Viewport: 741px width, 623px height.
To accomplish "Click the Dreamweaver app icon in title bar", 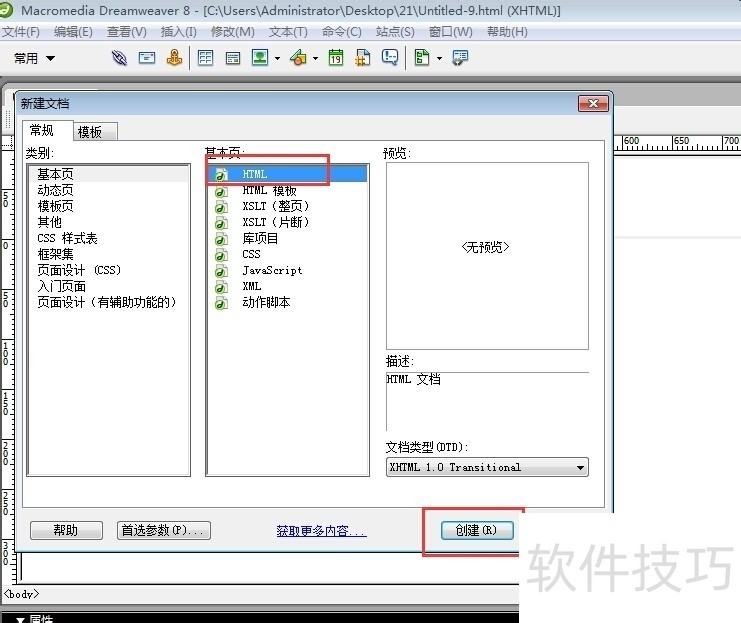I will click(7, 10).
